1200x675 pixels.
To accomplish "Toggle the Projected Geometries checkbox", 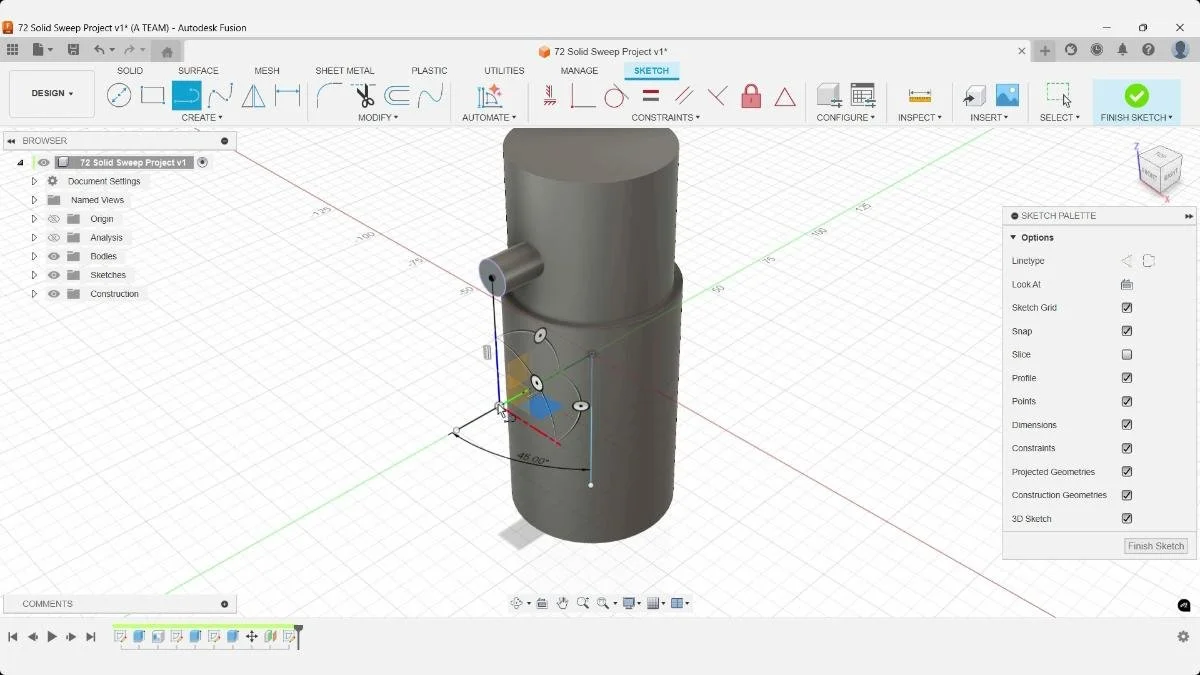I will pyautogui.click(x=1127, y=472).
